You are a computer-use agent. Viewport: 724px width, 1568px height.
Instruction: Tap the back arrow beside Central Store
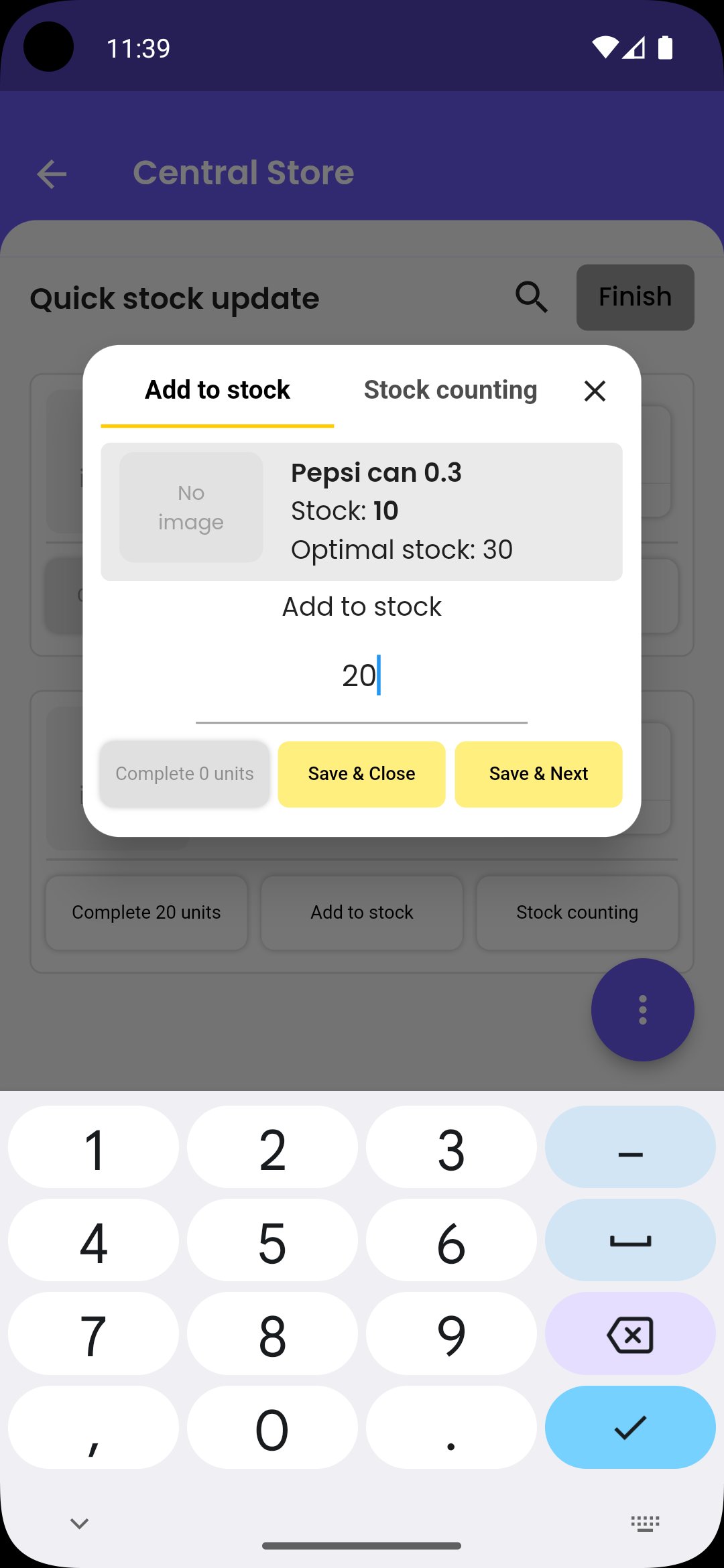[52, 175]
